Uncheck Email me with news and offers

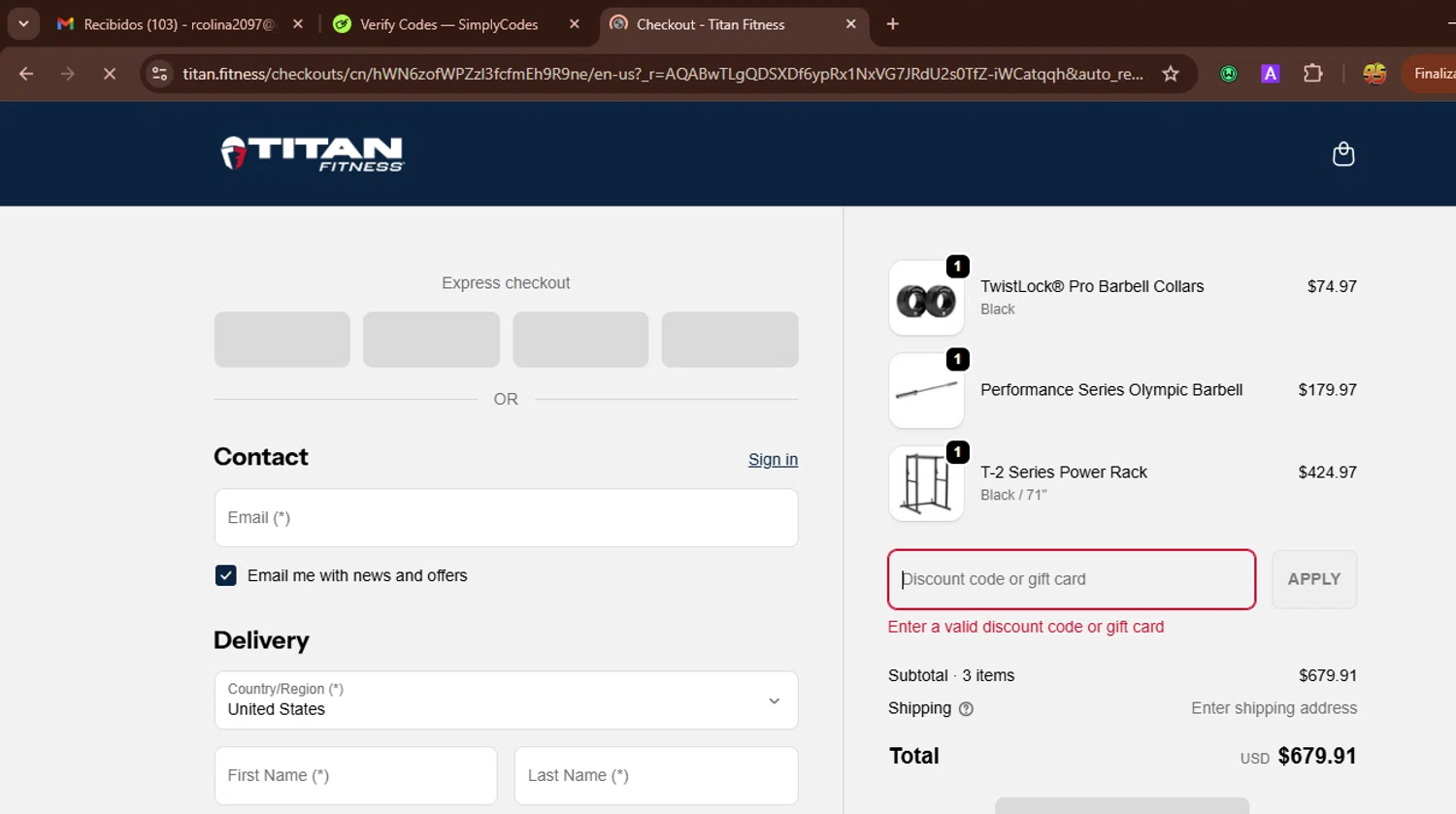point(226,575)
